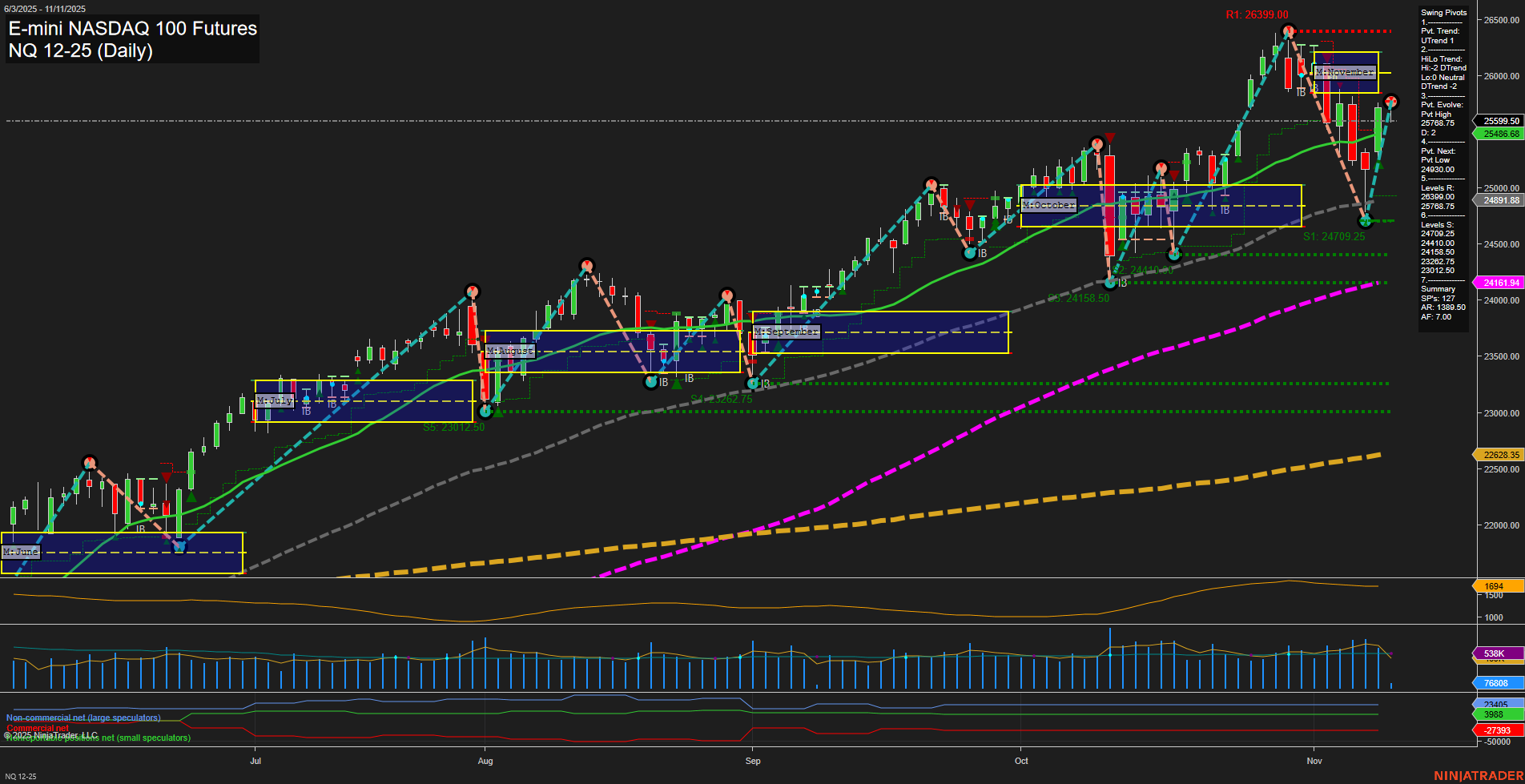The width and height of the screenshot is (1525, 784).
Task: Click the M:June range label on the chart
Action: pos(22,552)
